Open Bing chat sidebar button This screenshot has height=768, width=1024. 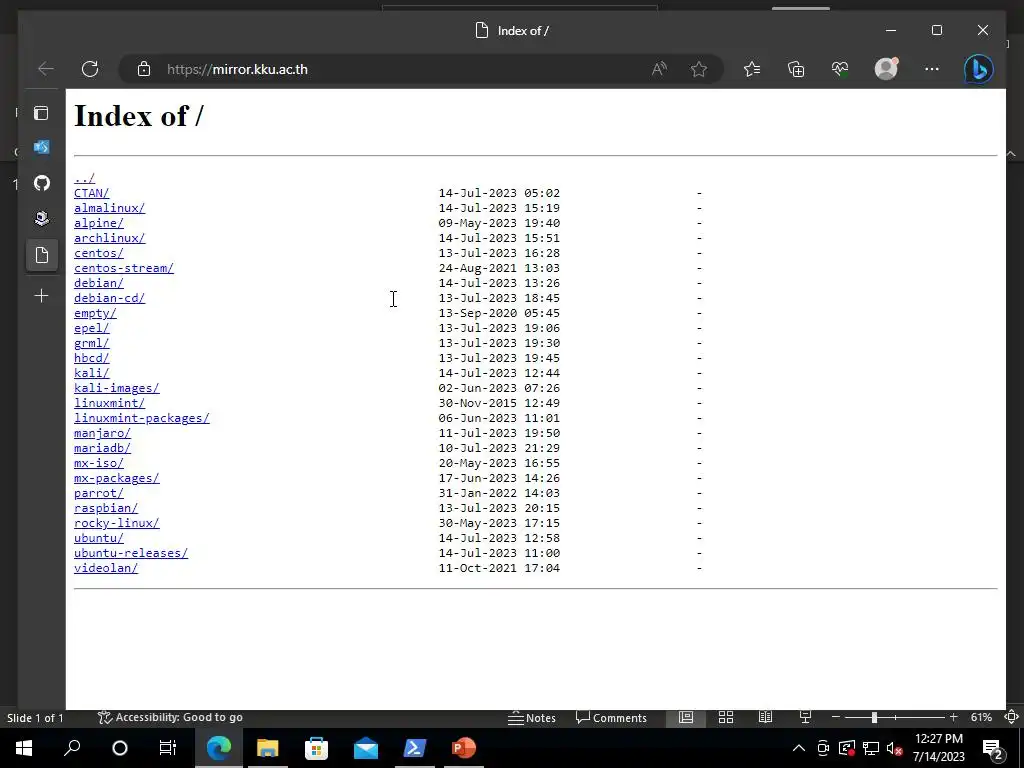pos(978,69)
